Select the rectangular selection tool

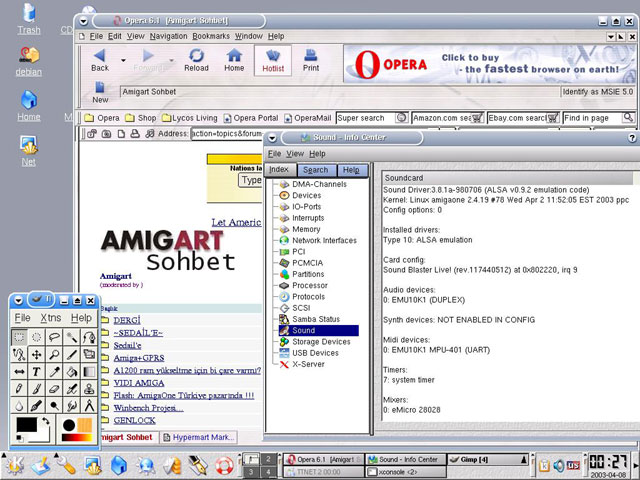coord(19,337)
